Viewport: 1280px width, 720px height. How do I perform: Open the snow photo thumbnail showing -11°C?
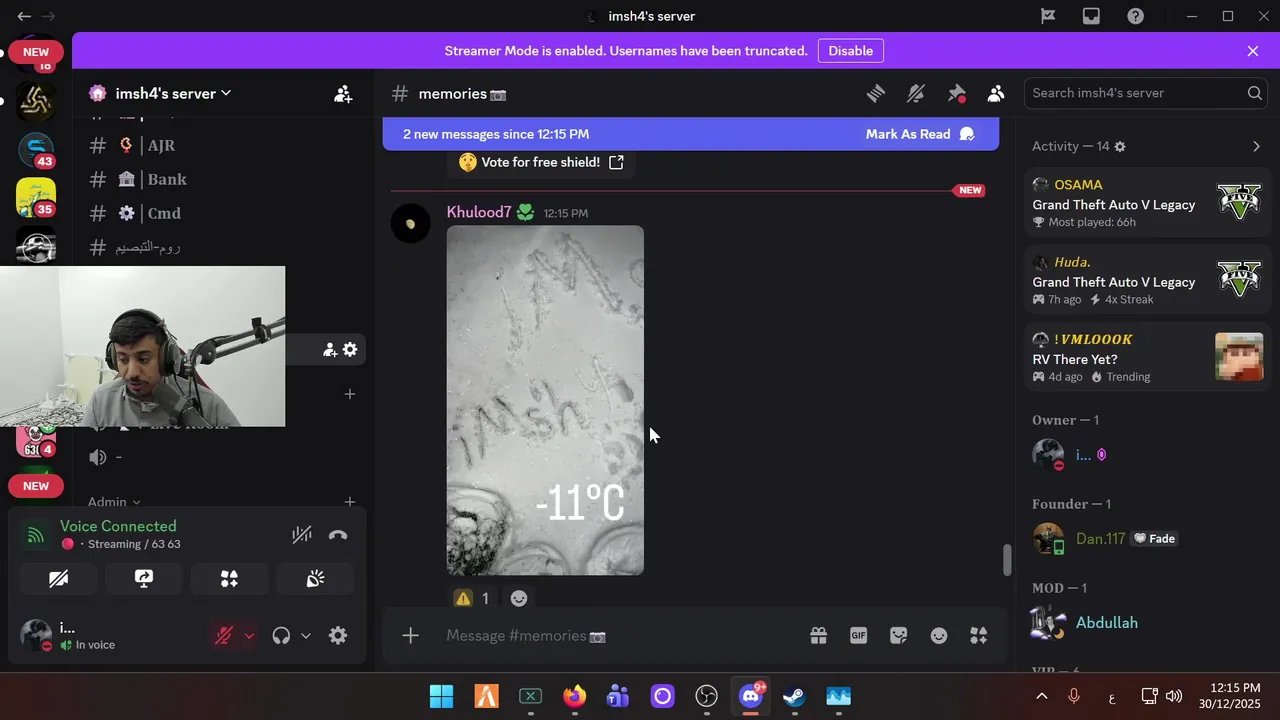545,400
